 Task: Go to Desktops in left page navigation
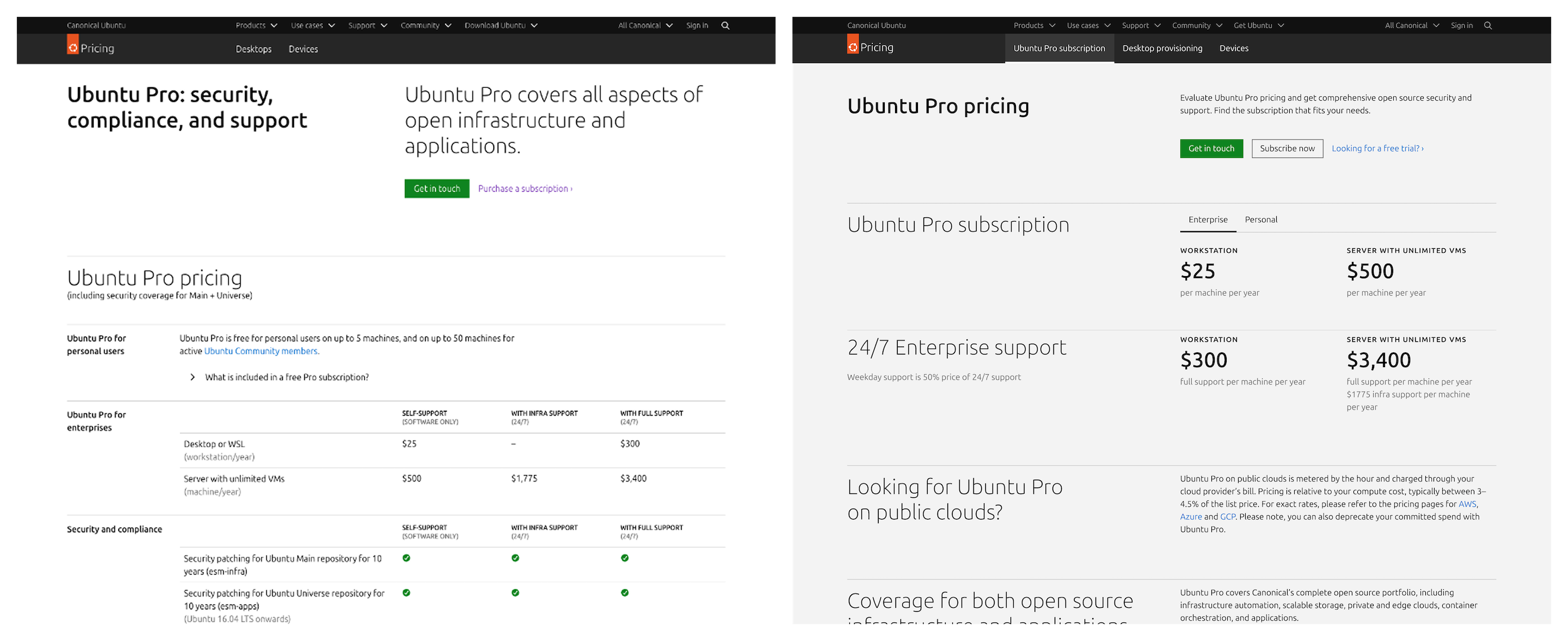pos(253,50)
